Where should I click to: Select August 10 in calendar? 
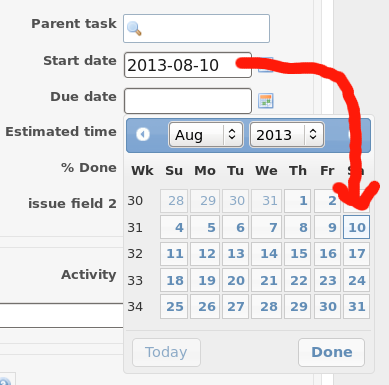click(x=356, y=227)
